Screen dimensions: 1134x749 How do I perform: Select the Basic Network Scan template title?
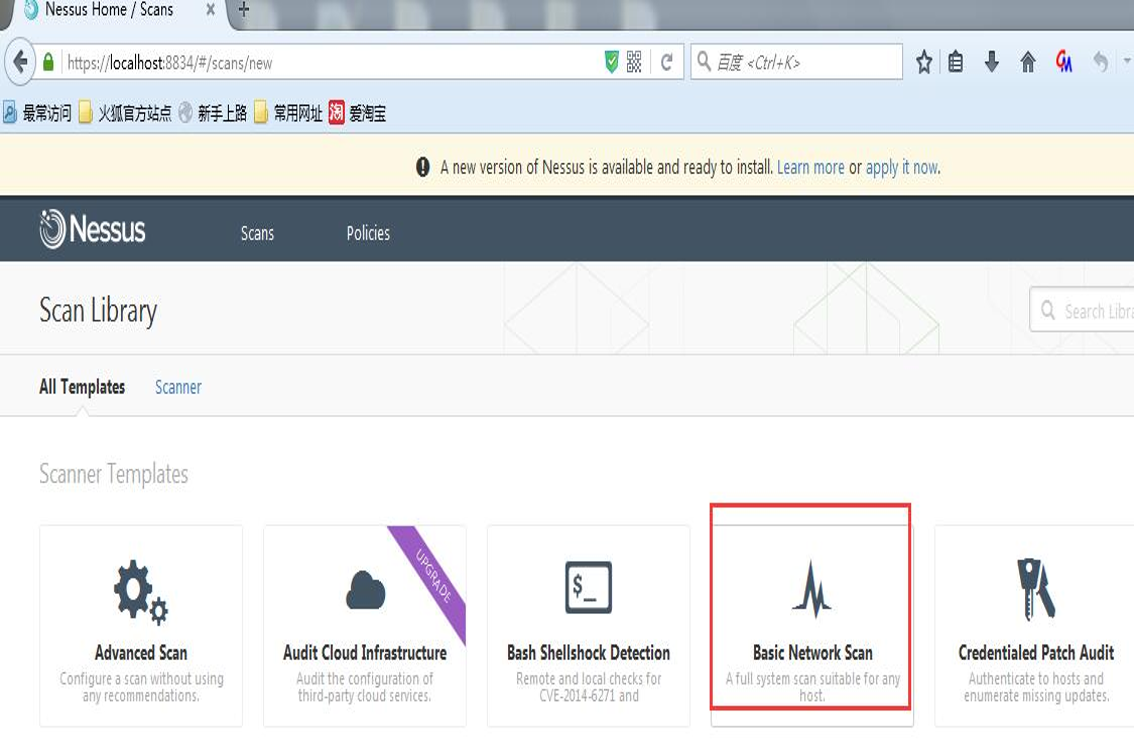pos(812,653)
